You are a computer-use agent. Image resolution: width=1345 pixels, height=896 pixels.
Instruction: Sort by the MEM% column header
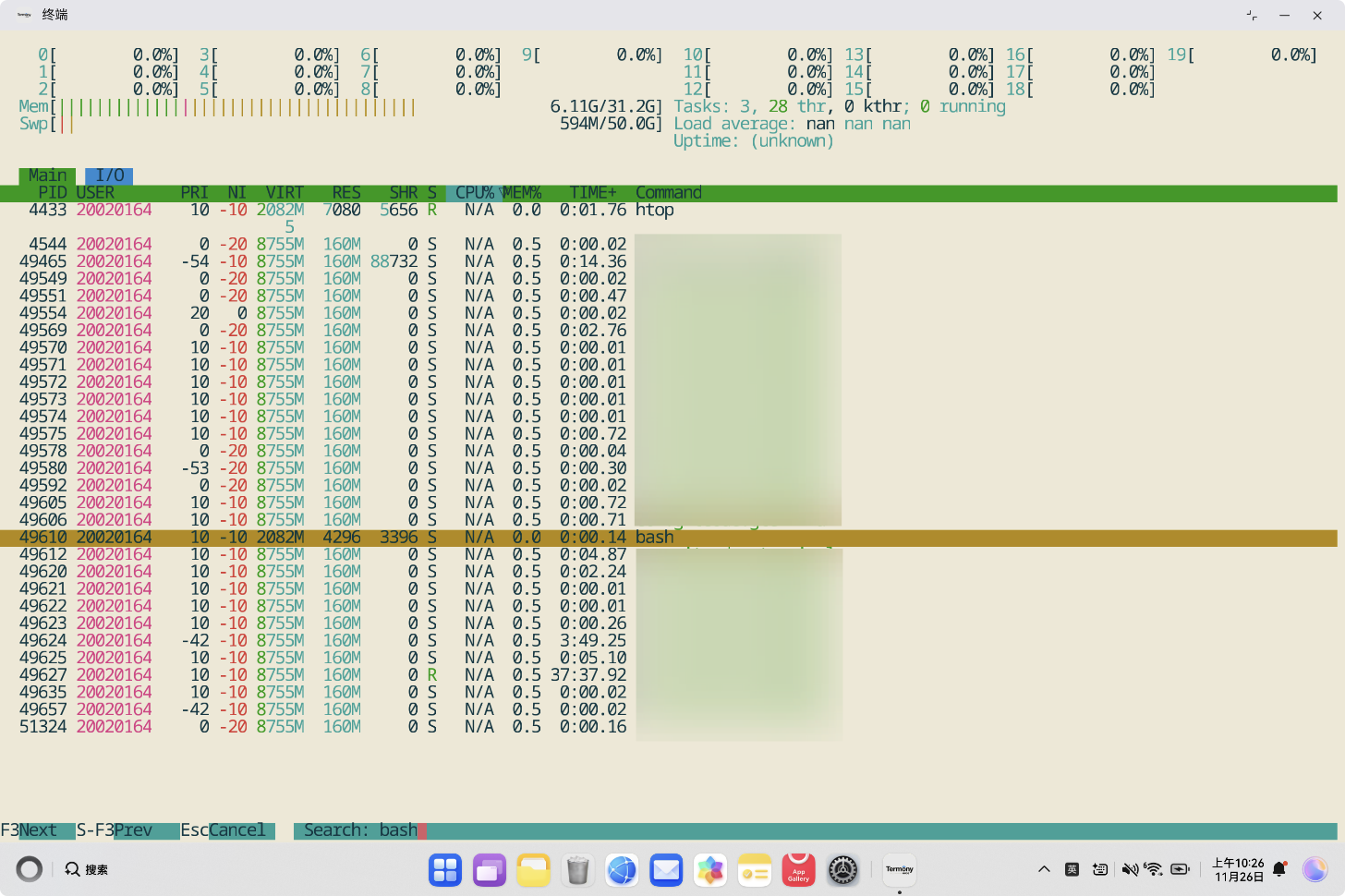(x=522, y=193)
